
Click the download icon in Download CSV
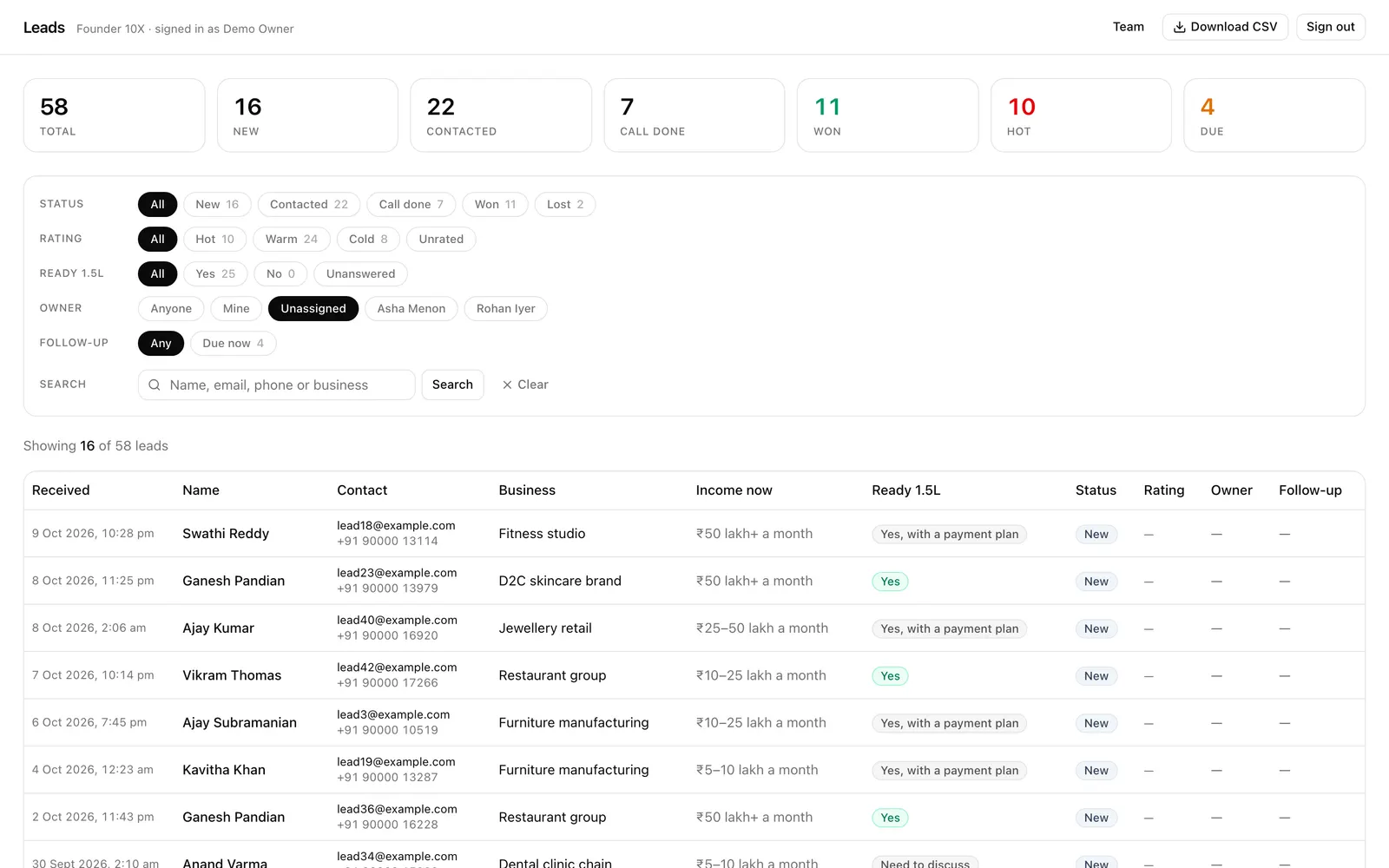click(x=1179, y=27)
